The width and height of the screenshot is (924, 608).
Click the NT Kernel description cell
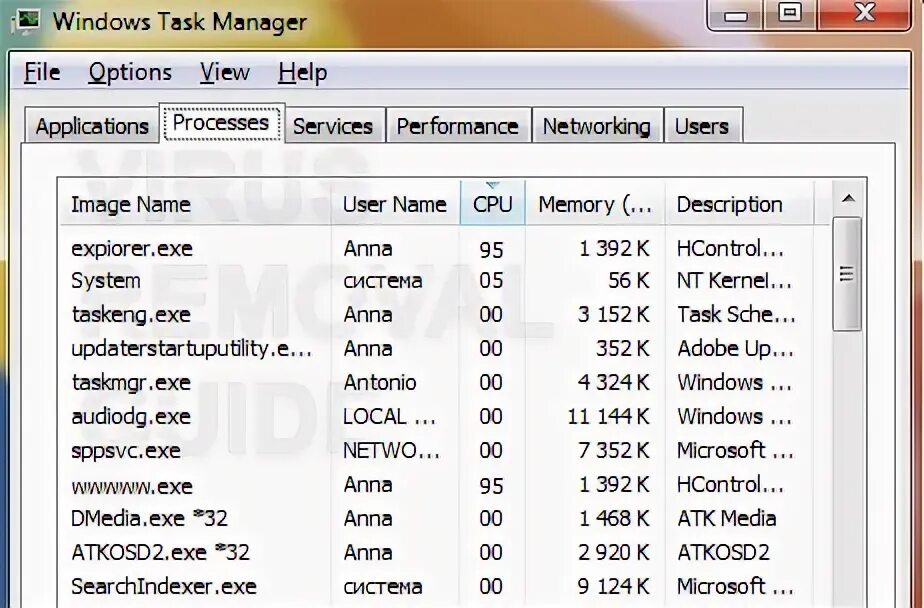734,280
